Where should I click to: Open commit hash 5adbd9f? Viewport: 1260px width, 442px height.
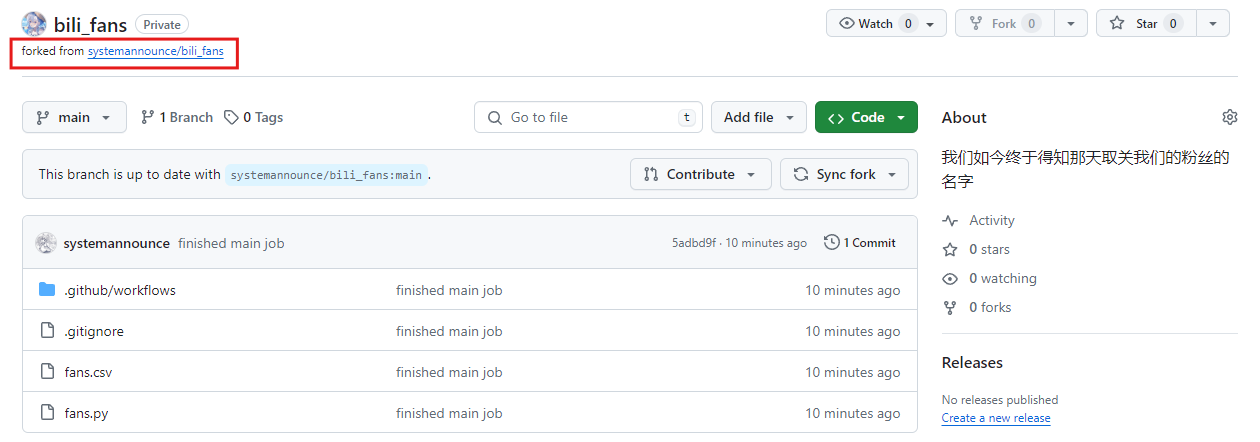(x=694, y=243)
